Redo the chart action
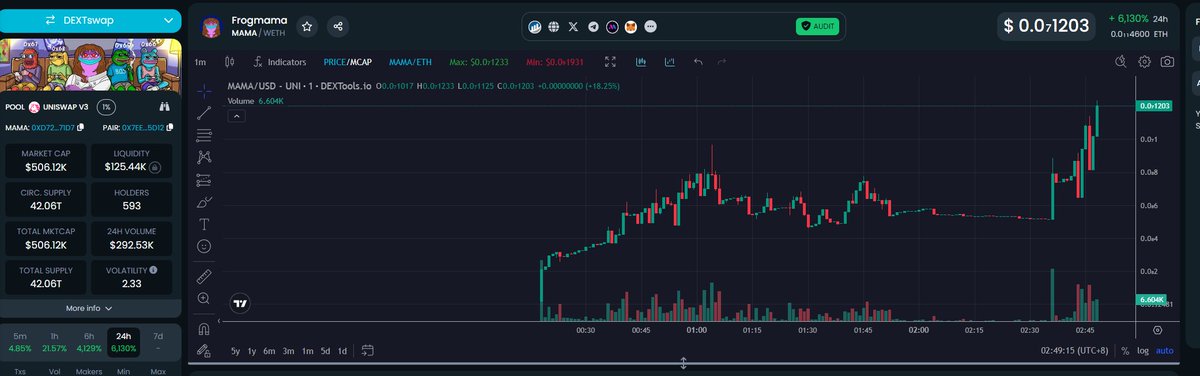Image resolution: width=1200 pixels, height=376 pixels. [x=722, y=62]
